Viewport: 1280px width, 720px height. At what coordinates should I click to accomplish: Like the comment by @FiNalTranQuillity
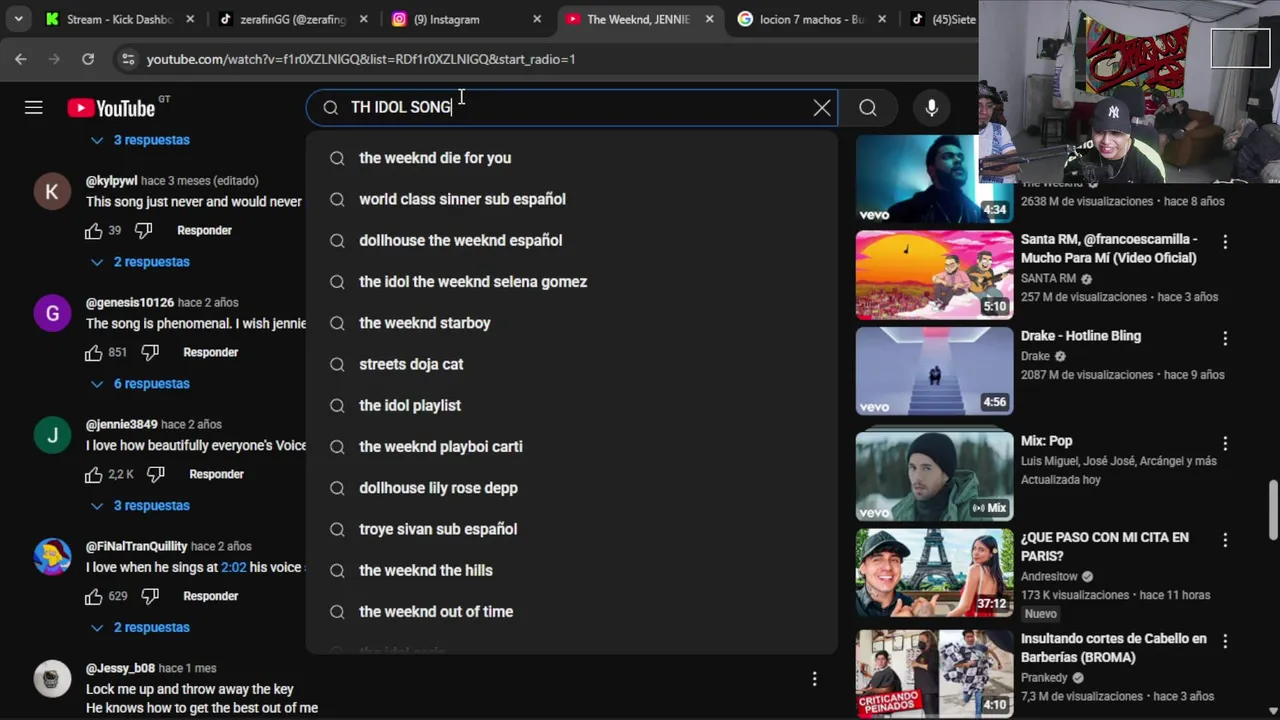[94, 596]
